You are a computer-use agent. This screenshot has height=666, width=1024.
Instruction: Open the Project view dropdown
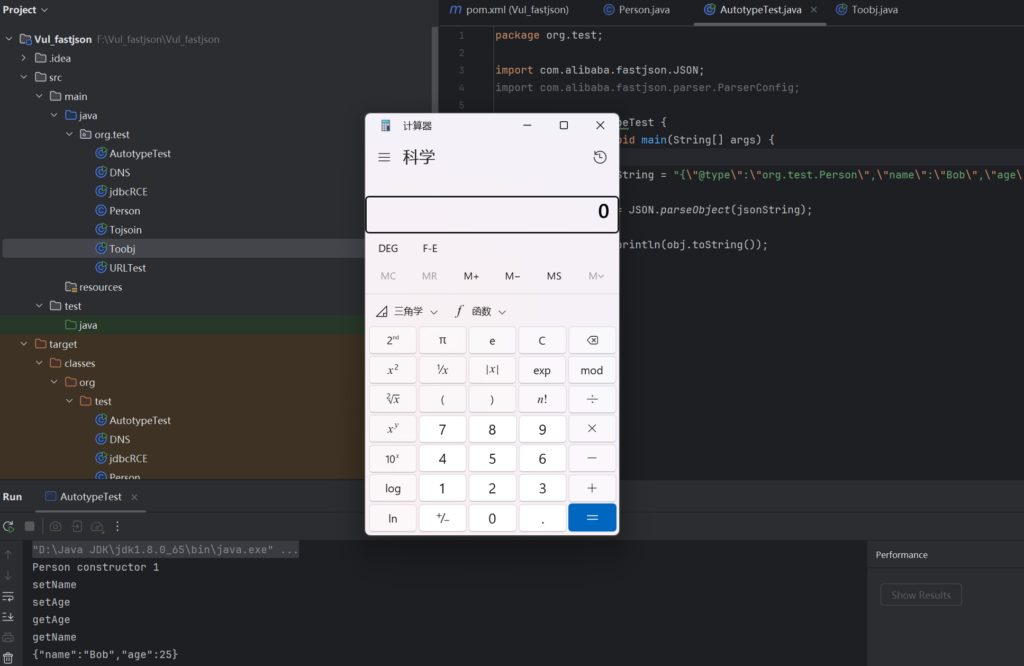[x=25, y=10]
